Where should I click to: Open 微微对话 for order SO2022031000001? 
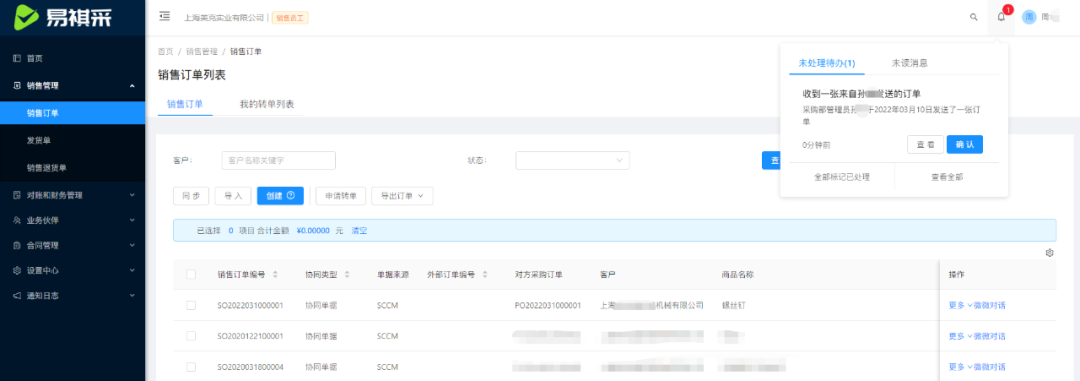point(990,305)
